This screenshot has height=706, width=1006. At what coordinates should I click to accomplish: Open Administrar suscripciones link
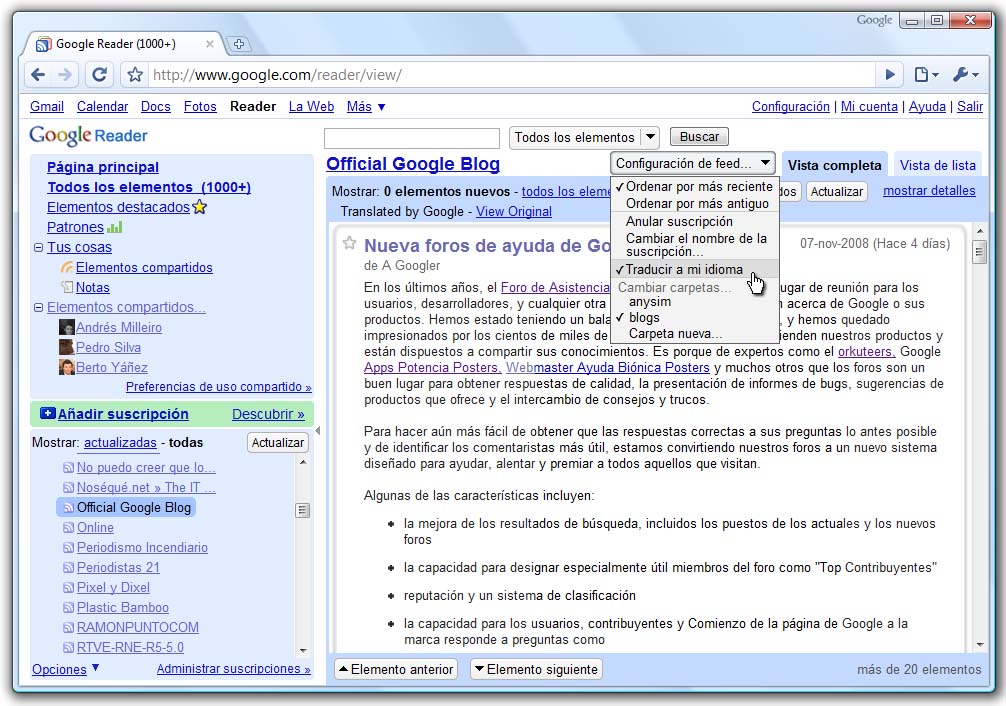(x=234, y=669)
